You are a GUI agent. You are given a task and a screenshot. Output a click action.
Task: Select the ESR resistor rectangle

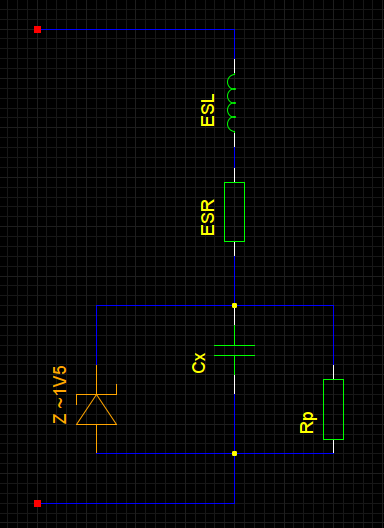pyautogui.click(x=234, y=212)
